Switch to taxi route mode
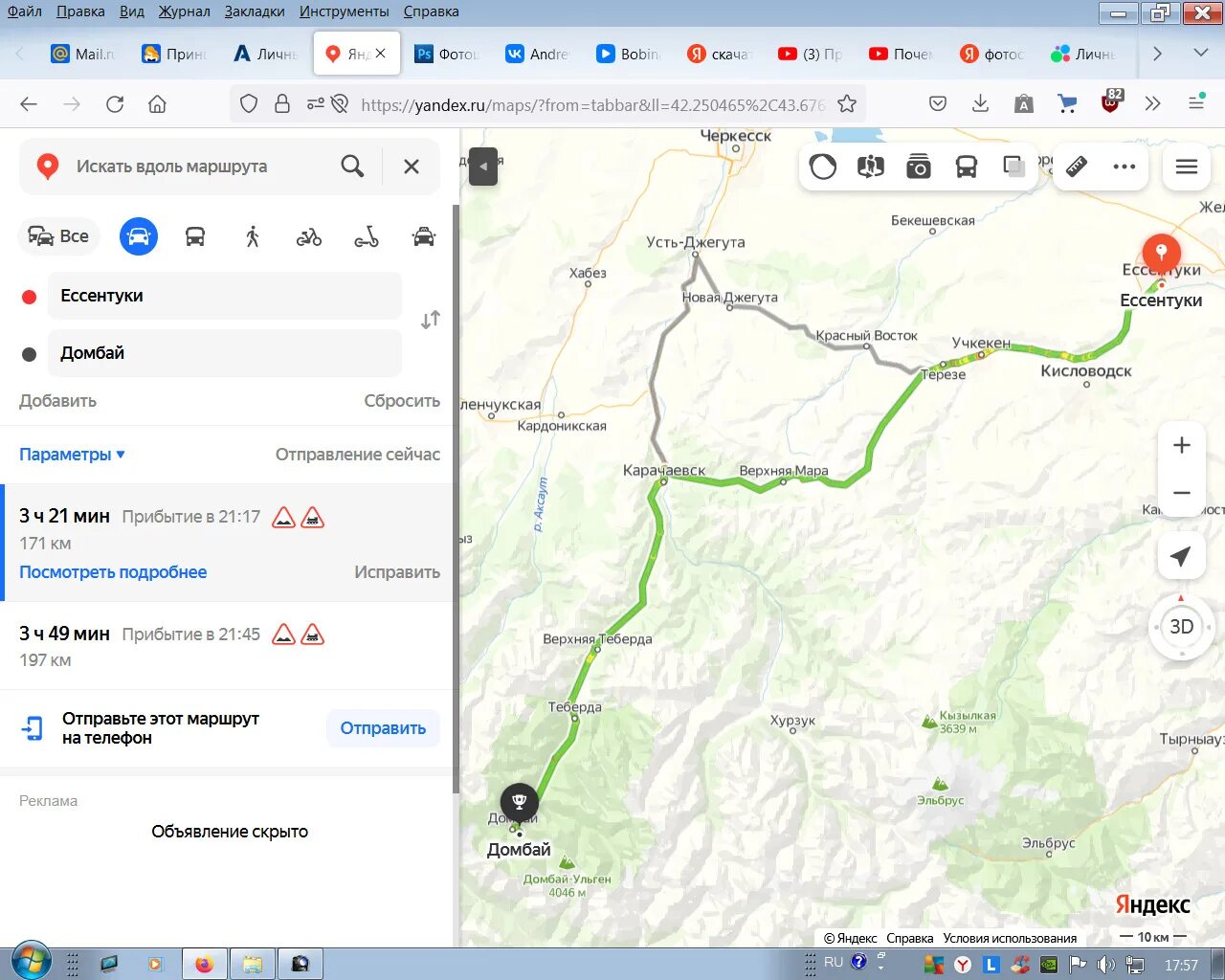This screenshot has height=980, width=1225. (x=424, y=236)
